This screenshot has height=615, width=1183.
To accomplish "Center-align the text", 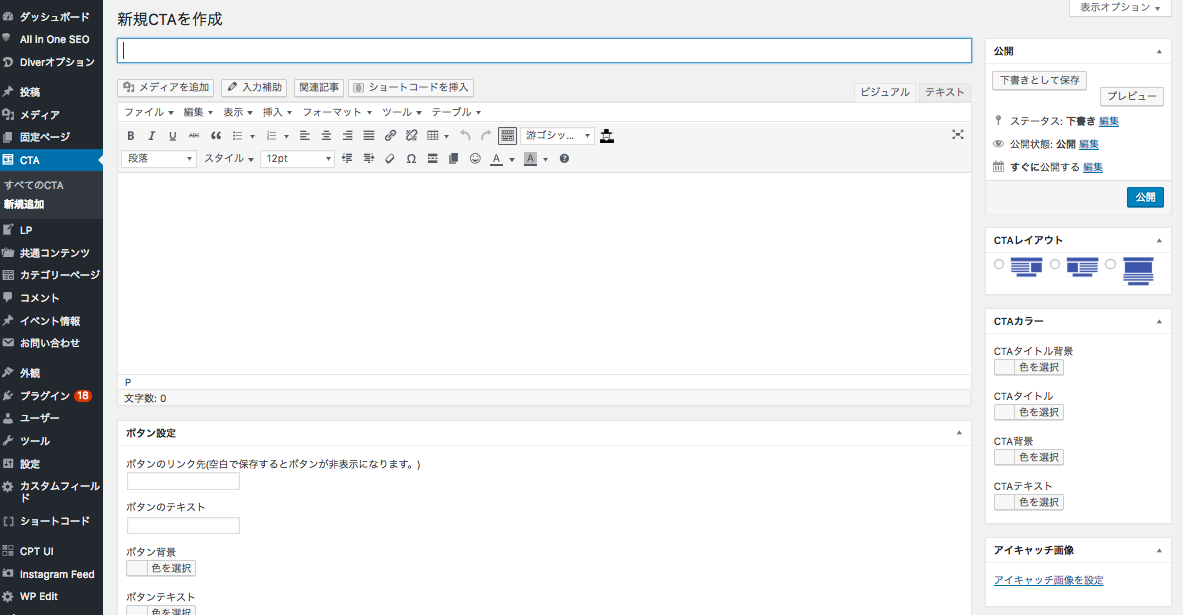I will pyautogui.click(x=326, y=136).
